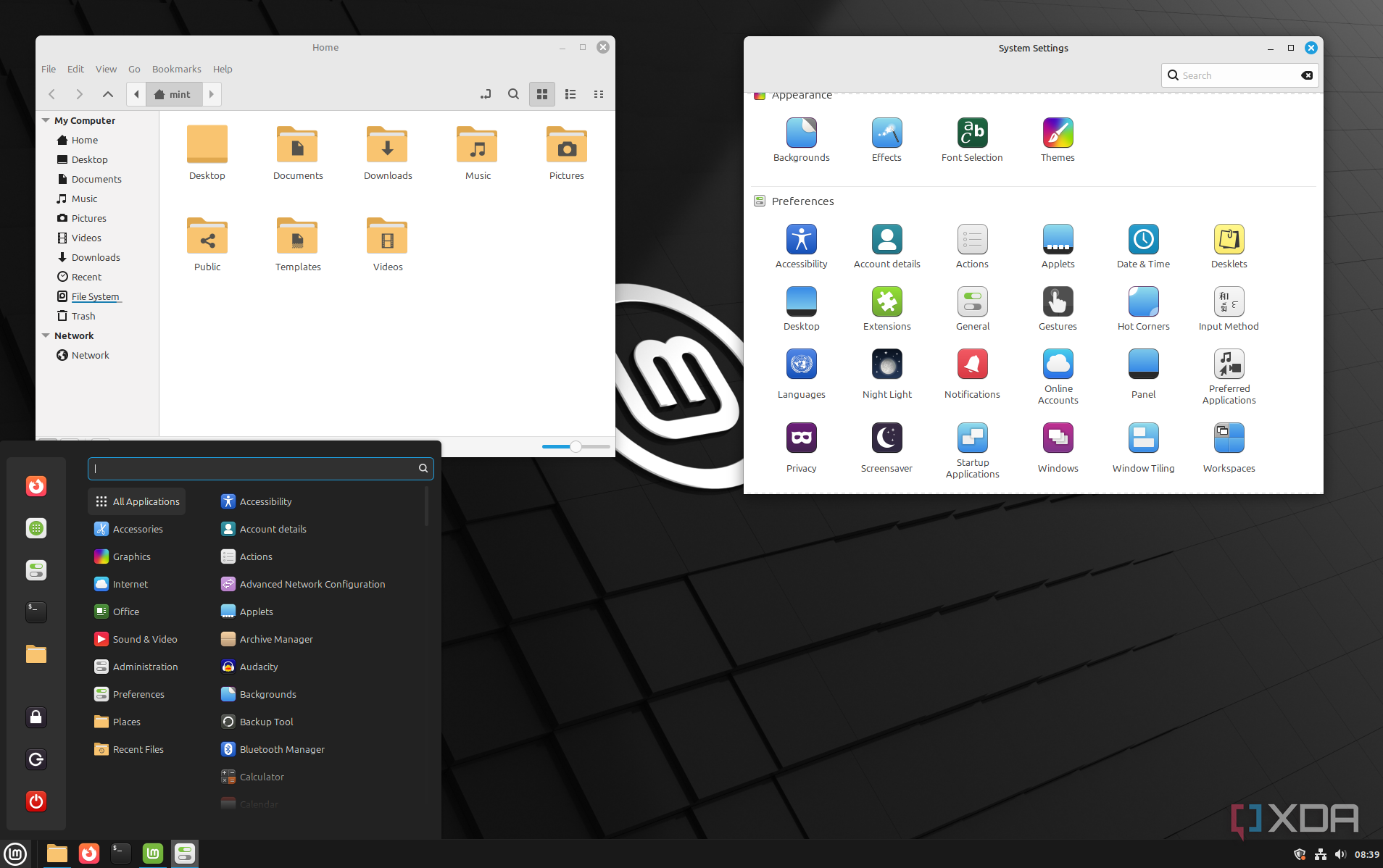Open Firefox from the taskbar
Viewport: 1383px width, 868px height.
[89, 854]
